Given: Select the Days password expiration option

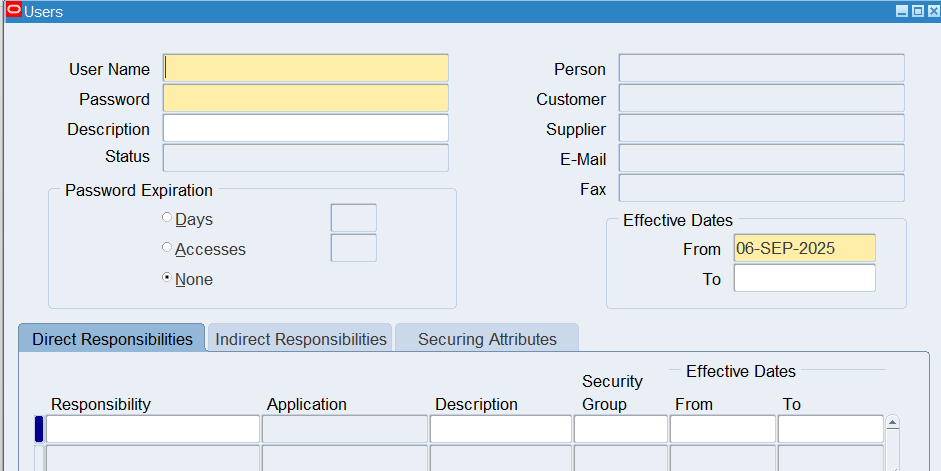Looking at the screenshot, I should click(x=167, y=219).
